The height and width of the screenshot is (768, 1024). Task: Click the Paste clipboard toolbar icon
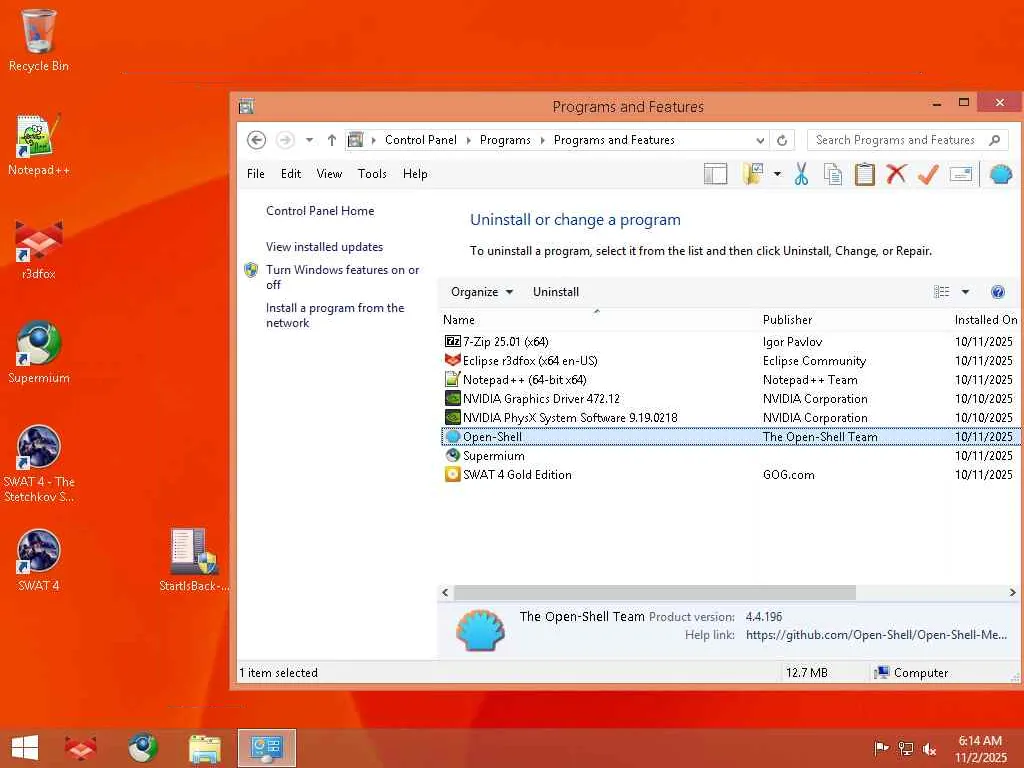865,174
